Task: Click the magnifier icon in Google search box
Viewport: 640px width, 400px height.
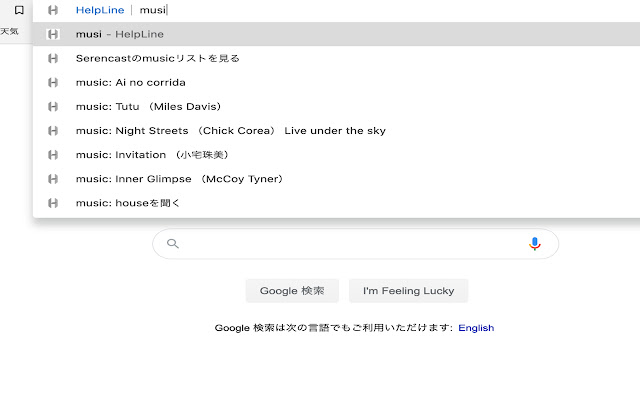Action: click(173, 244)
